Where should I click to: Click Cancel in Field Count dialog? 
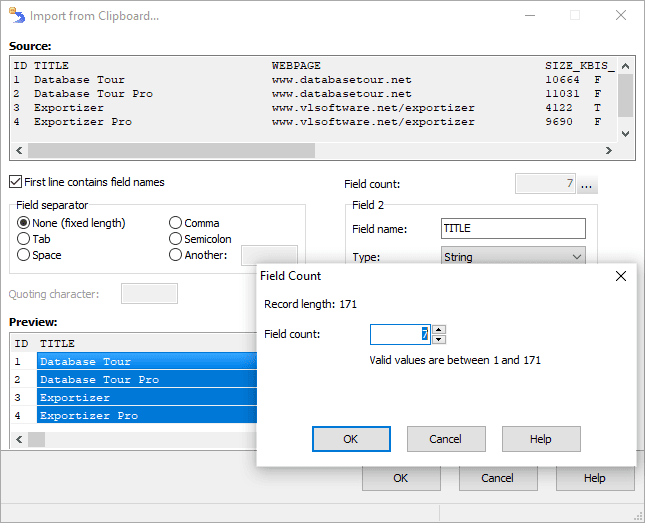point(445,439)
